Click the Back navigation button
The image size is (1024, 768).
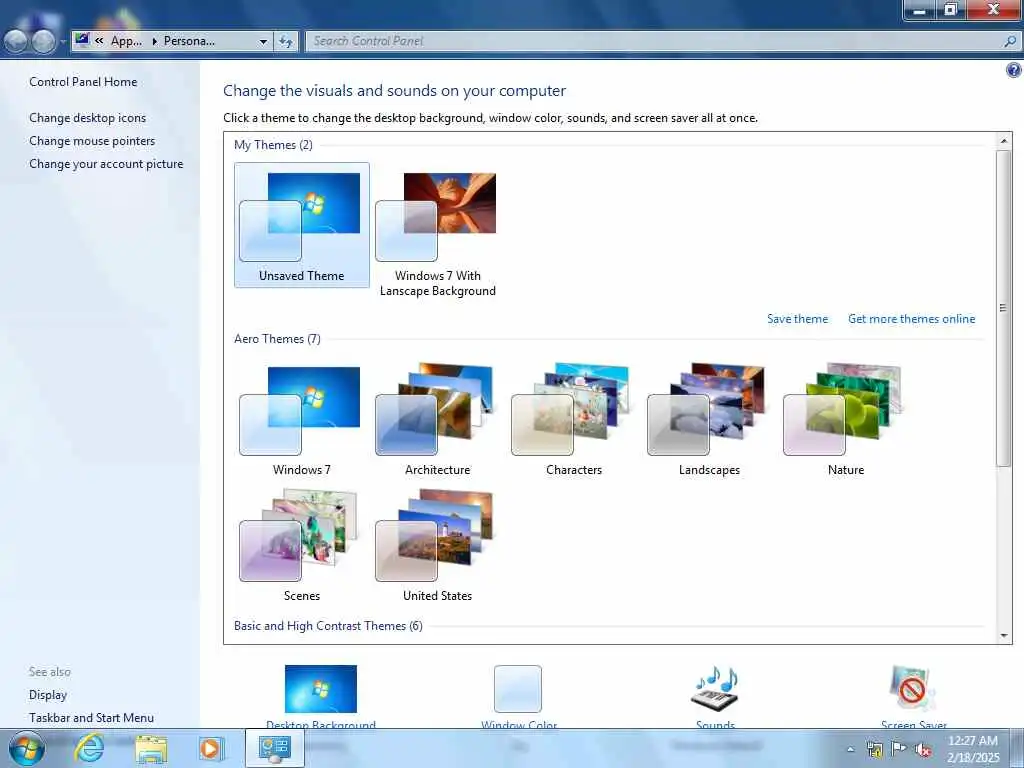(x=16, y=42)
